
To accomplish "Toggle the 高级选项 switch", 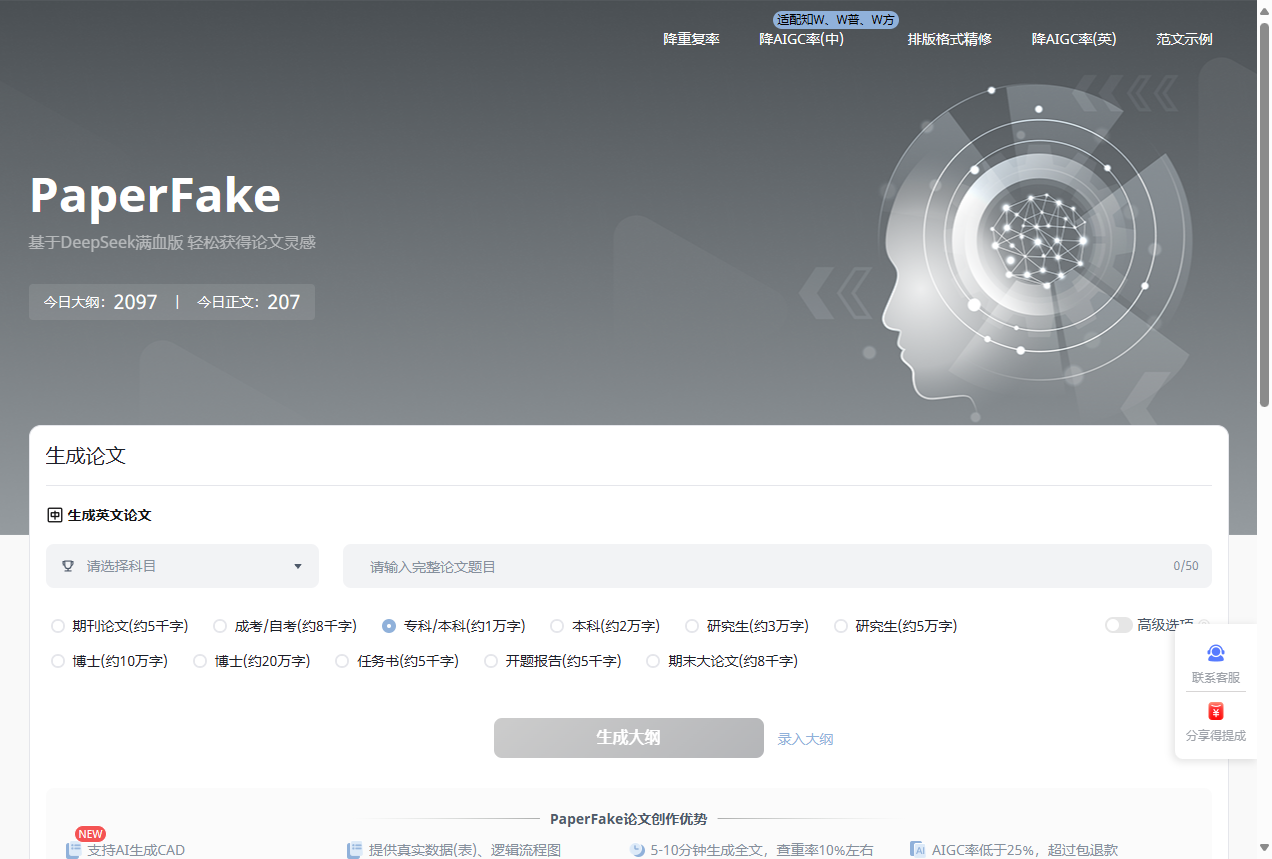I will pyautogui.click(x=1118, y=625).
